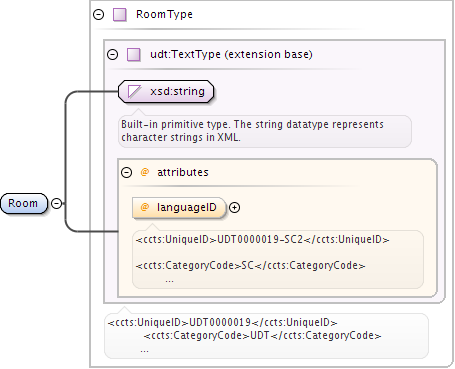
Task: Click the languageID @ icon
Action: (145, 207)
